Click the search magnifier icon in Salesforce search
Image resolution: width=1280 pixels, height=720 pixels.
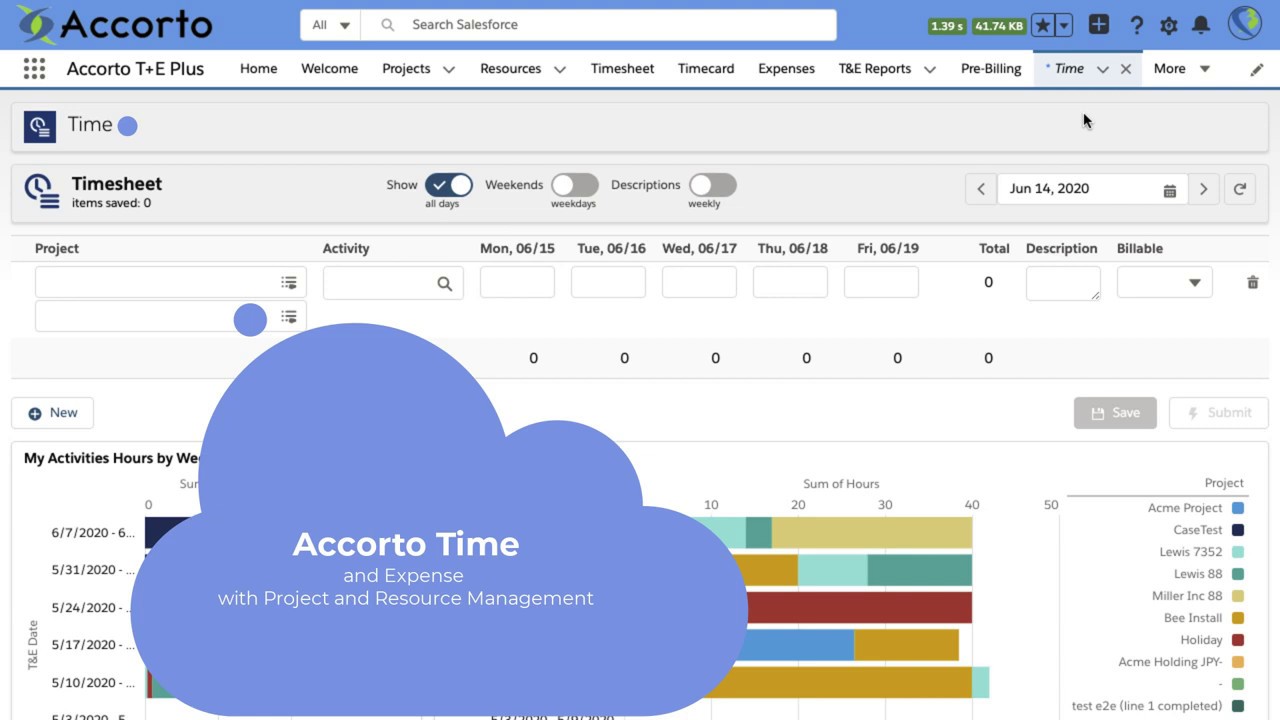click(388, 25)
